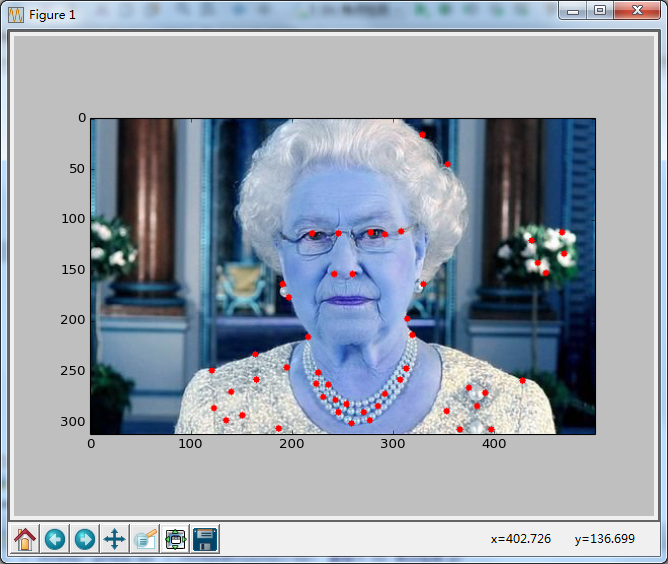
Task: Click the y=136.699 coordinate readout
Action: [605, 539]
